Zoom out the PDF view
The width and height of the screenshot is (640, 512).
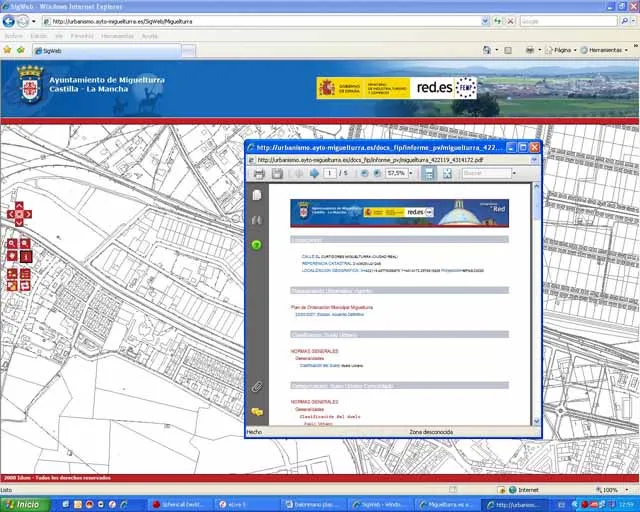point(364,173)
